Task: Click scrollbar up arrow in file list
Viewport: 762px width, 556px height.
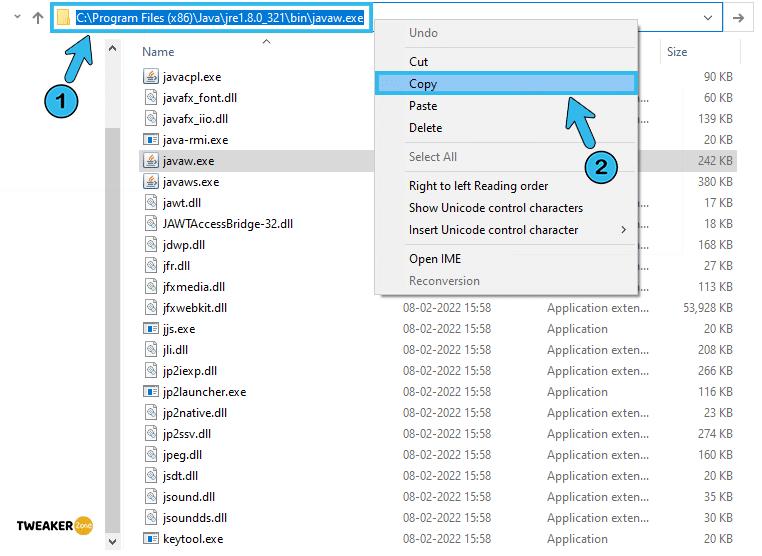Action: pos(112,48)
